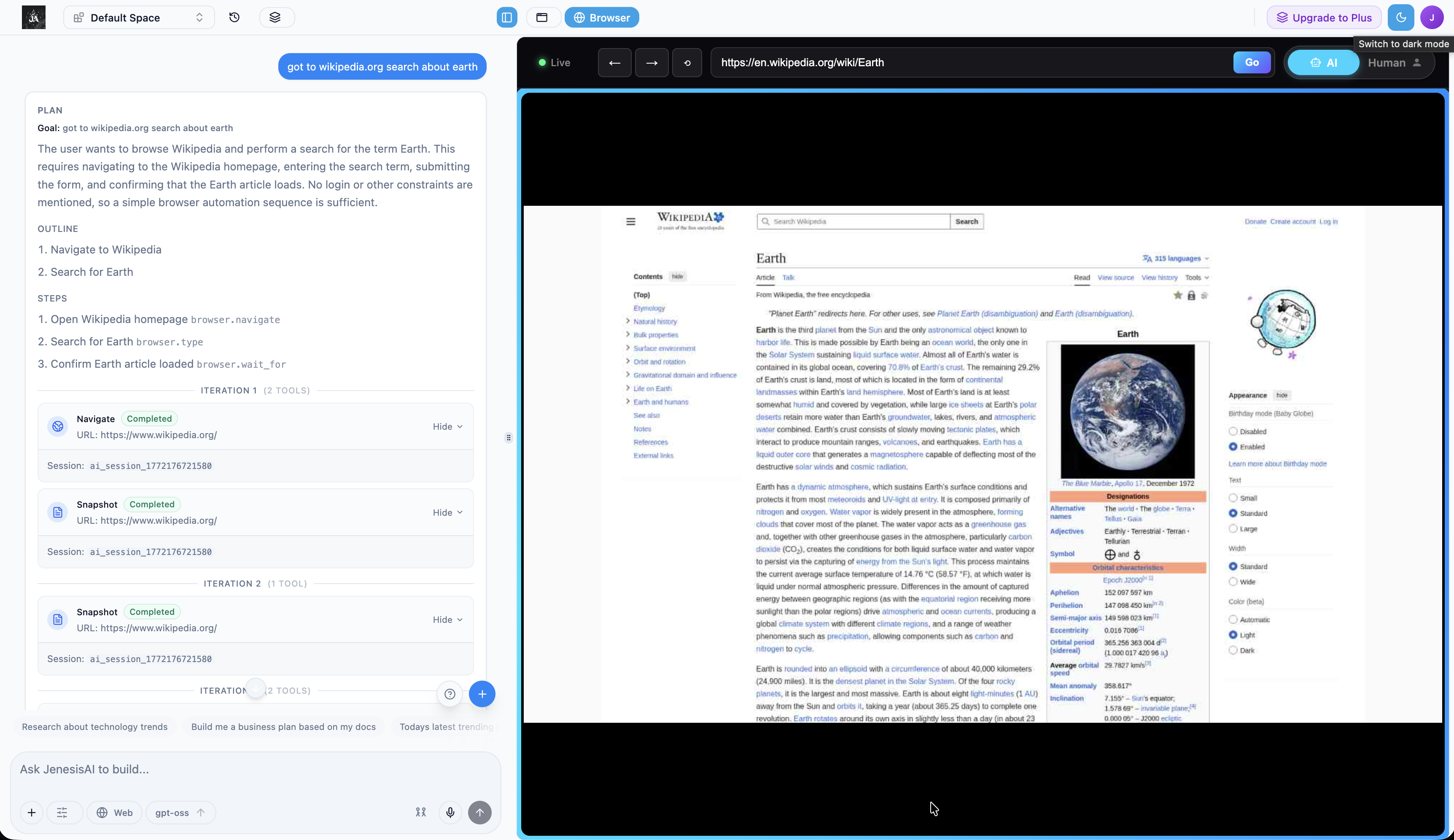Click the plus icon to add an attachment
Image resolution: width=1454 pixels, height=840 pixels.
pyautogui.click(x=31, y=812)
